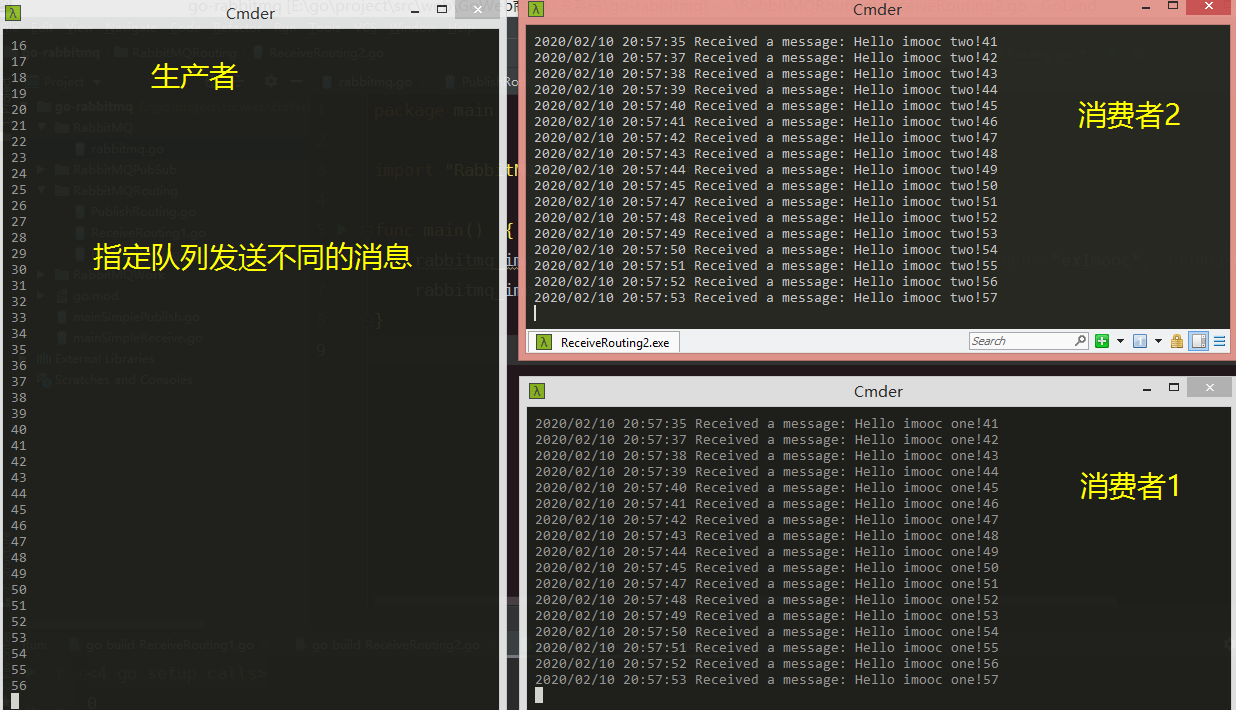The width and height of the screenshot is (1236, 710).
Task: Click the green plus new console icon
Action: [x=1102, y=341]
